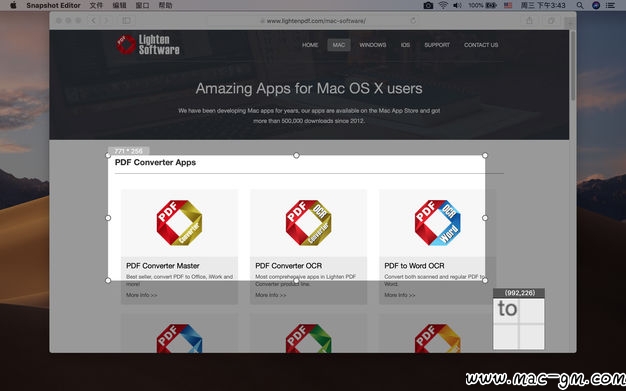Reload the page in Safari

[x=413, y=20]
